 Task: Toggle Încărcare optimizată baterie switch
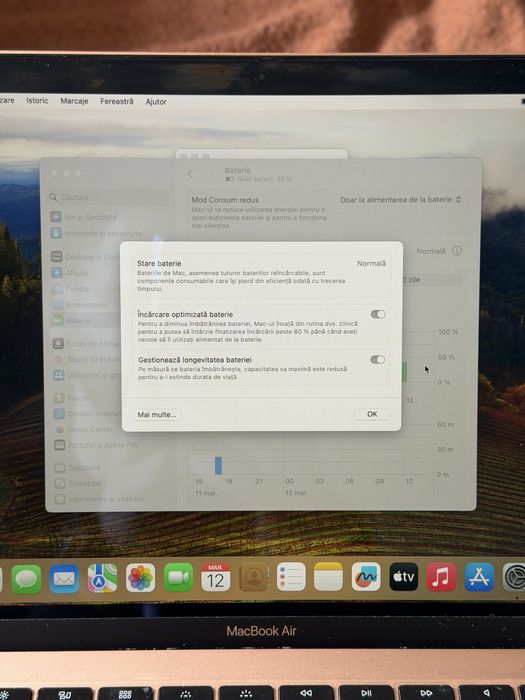[378, 314]
